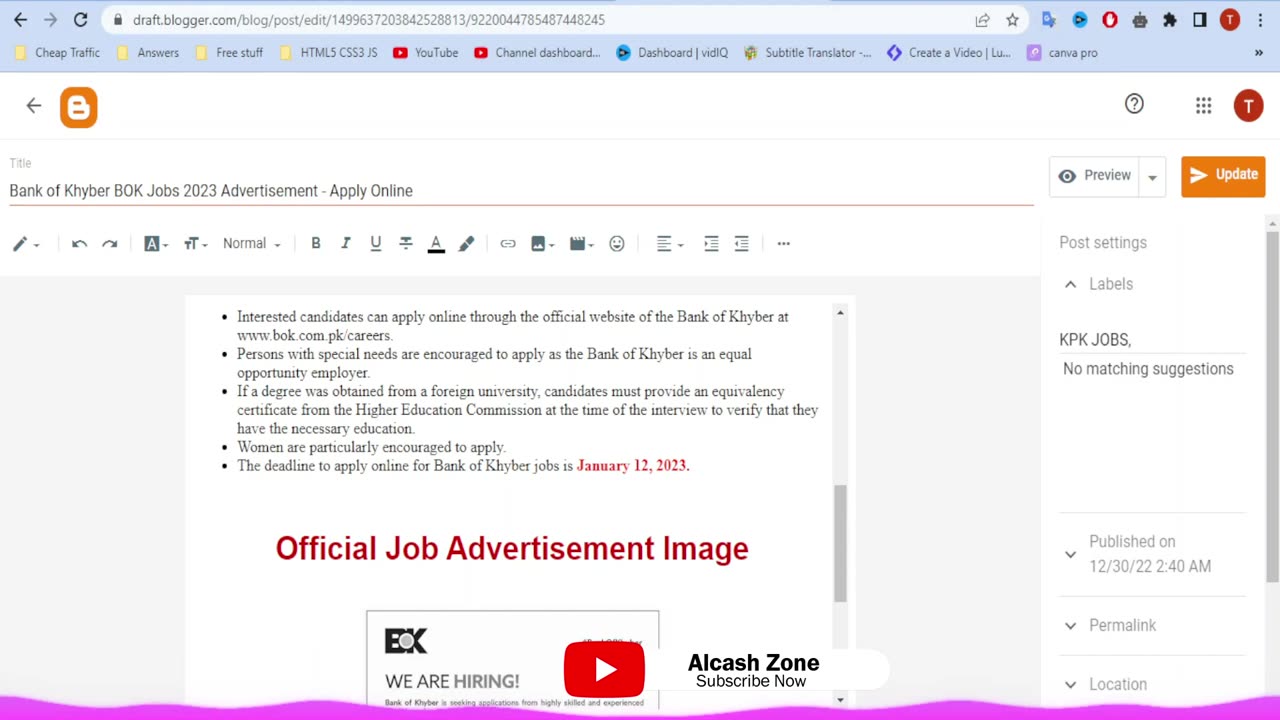The height and width of the screenshot is (720, 1280).
Task: Open the Cheap Traffic bookmark folder
Action: click(58, 53)
